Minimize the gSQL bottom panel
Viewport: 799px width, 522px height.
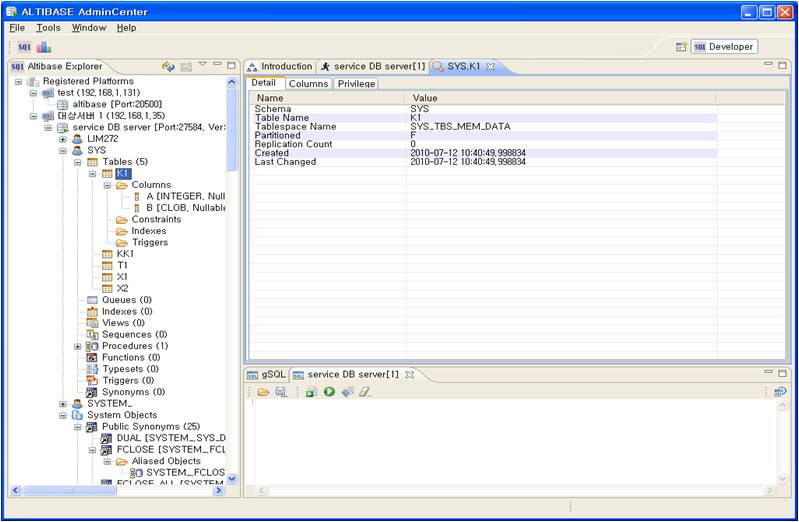[768, 372]
